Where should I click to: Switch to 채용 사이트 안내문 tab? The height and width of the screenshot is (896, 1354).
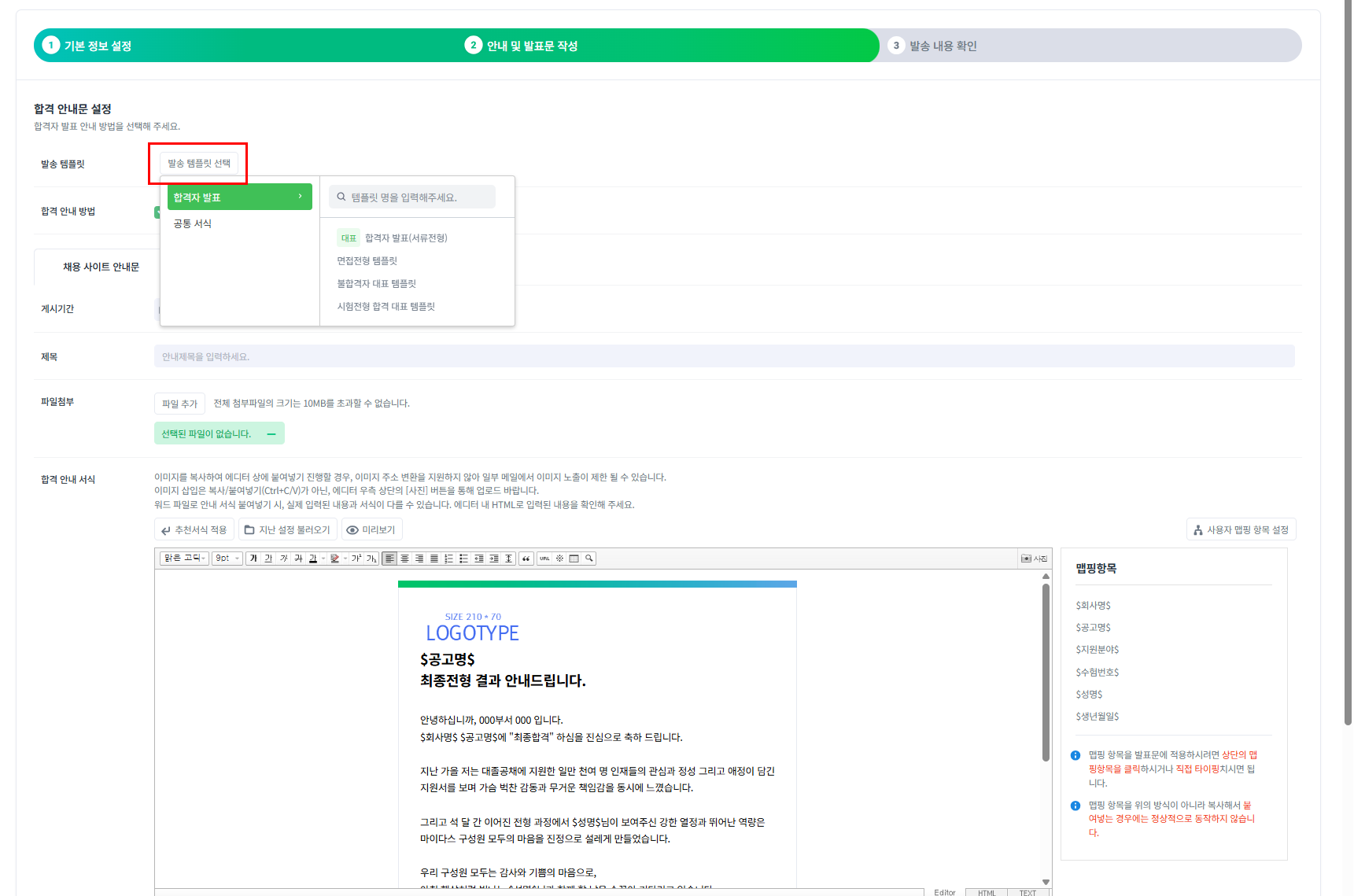click(x=101, y=267)
